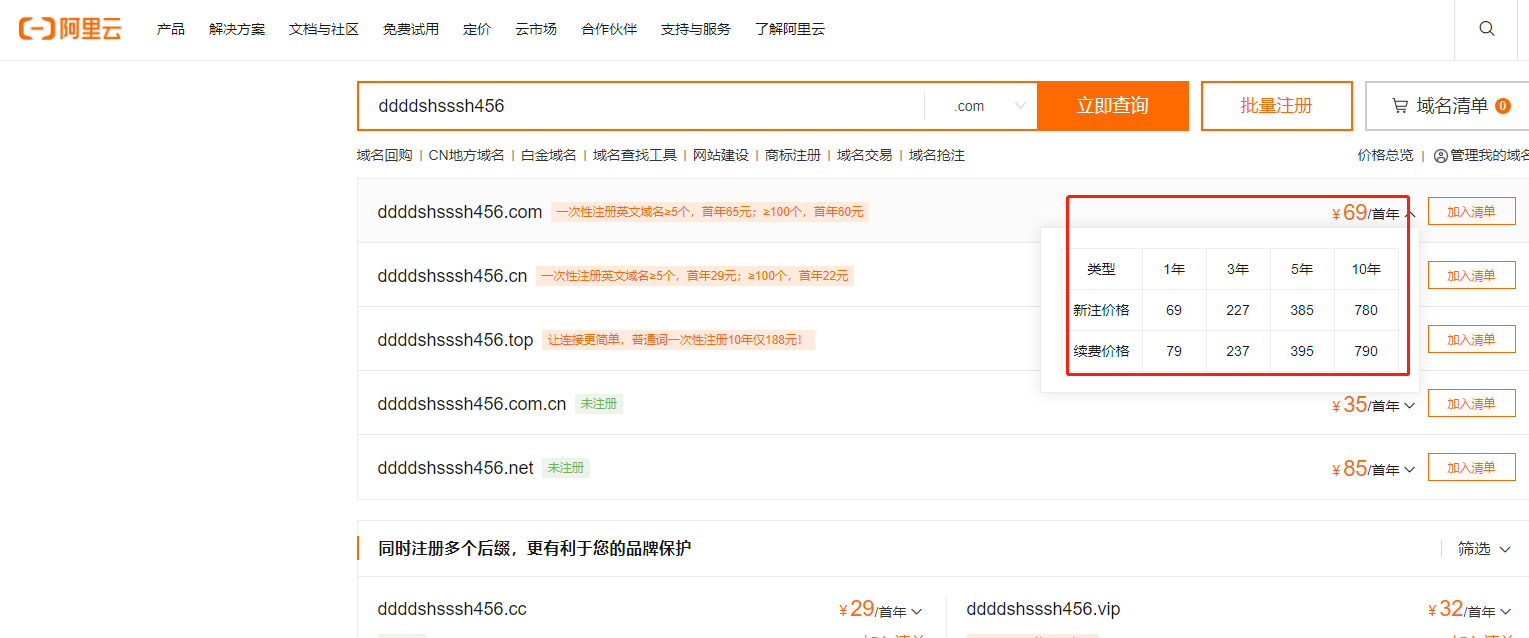Add ddddshsssh456.net to list with 加入清单
1529x638 pixels.
click(x=1471, y=468)
